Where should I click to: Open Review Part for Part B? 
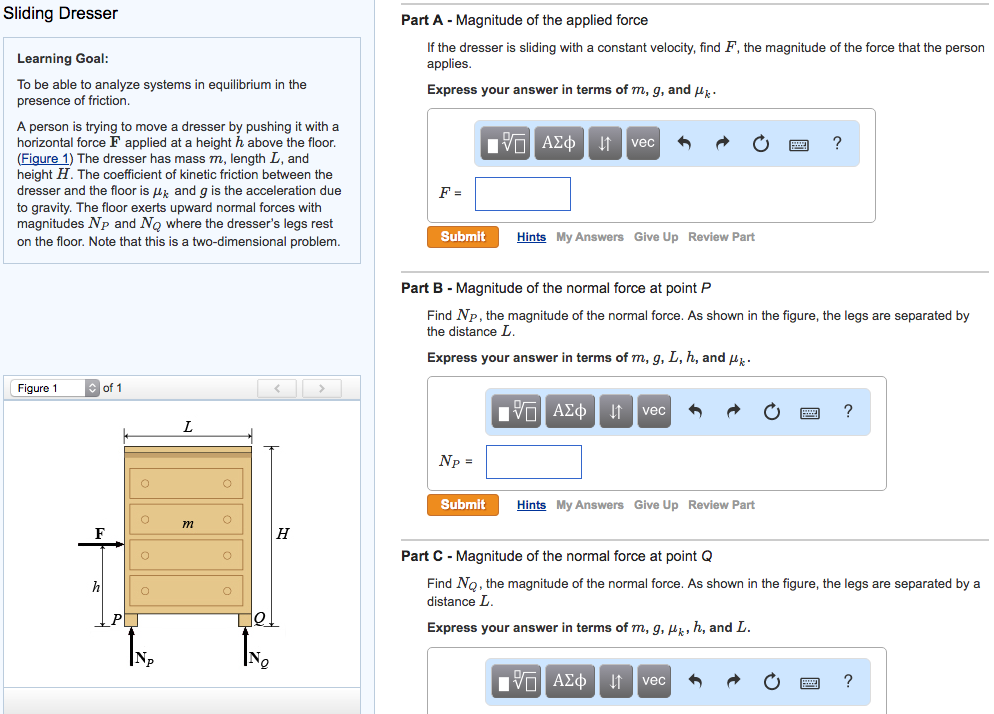pos(721,505)
